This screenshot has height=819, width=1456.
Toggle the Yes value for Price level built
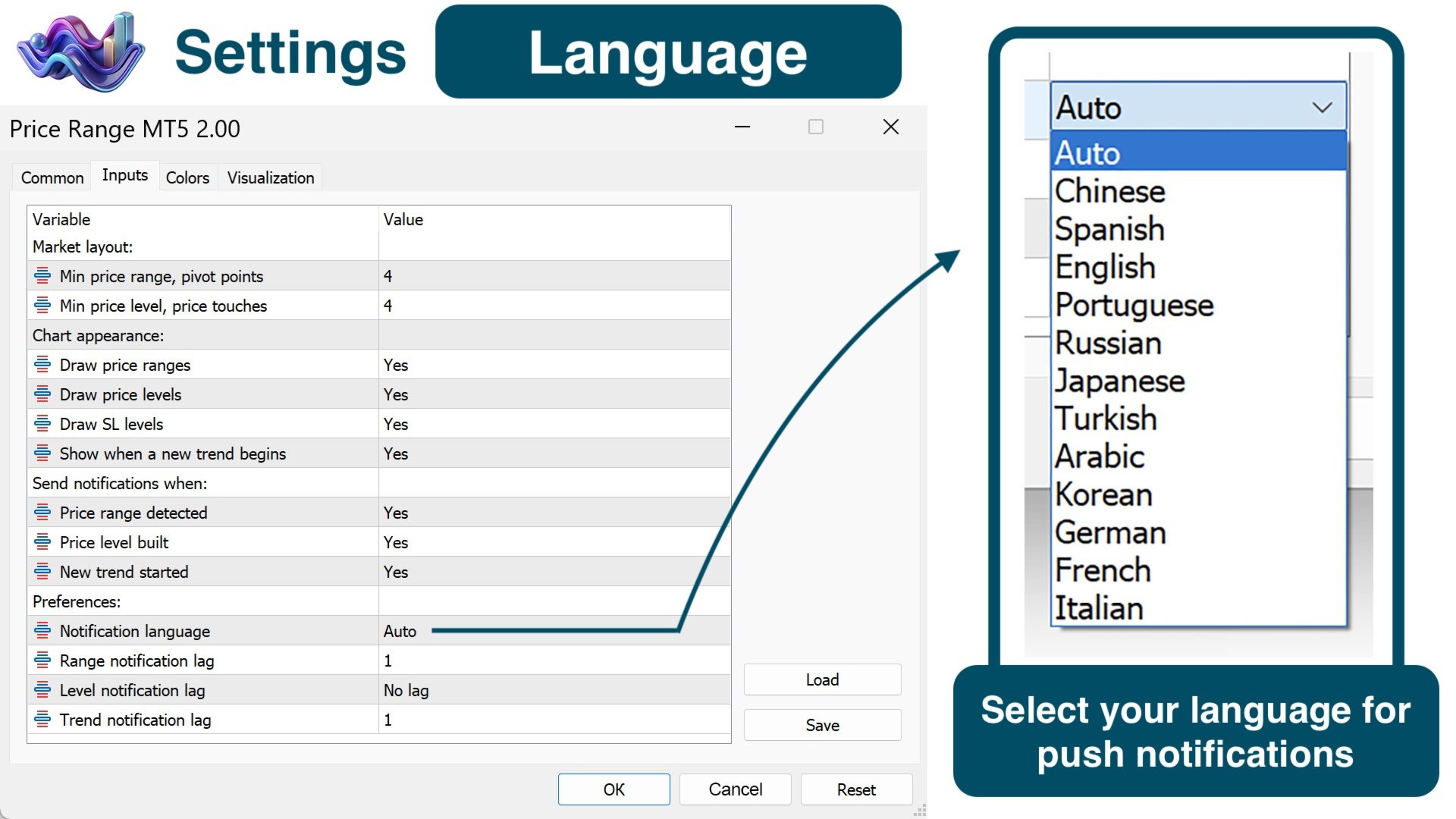(x=554, y=542)
